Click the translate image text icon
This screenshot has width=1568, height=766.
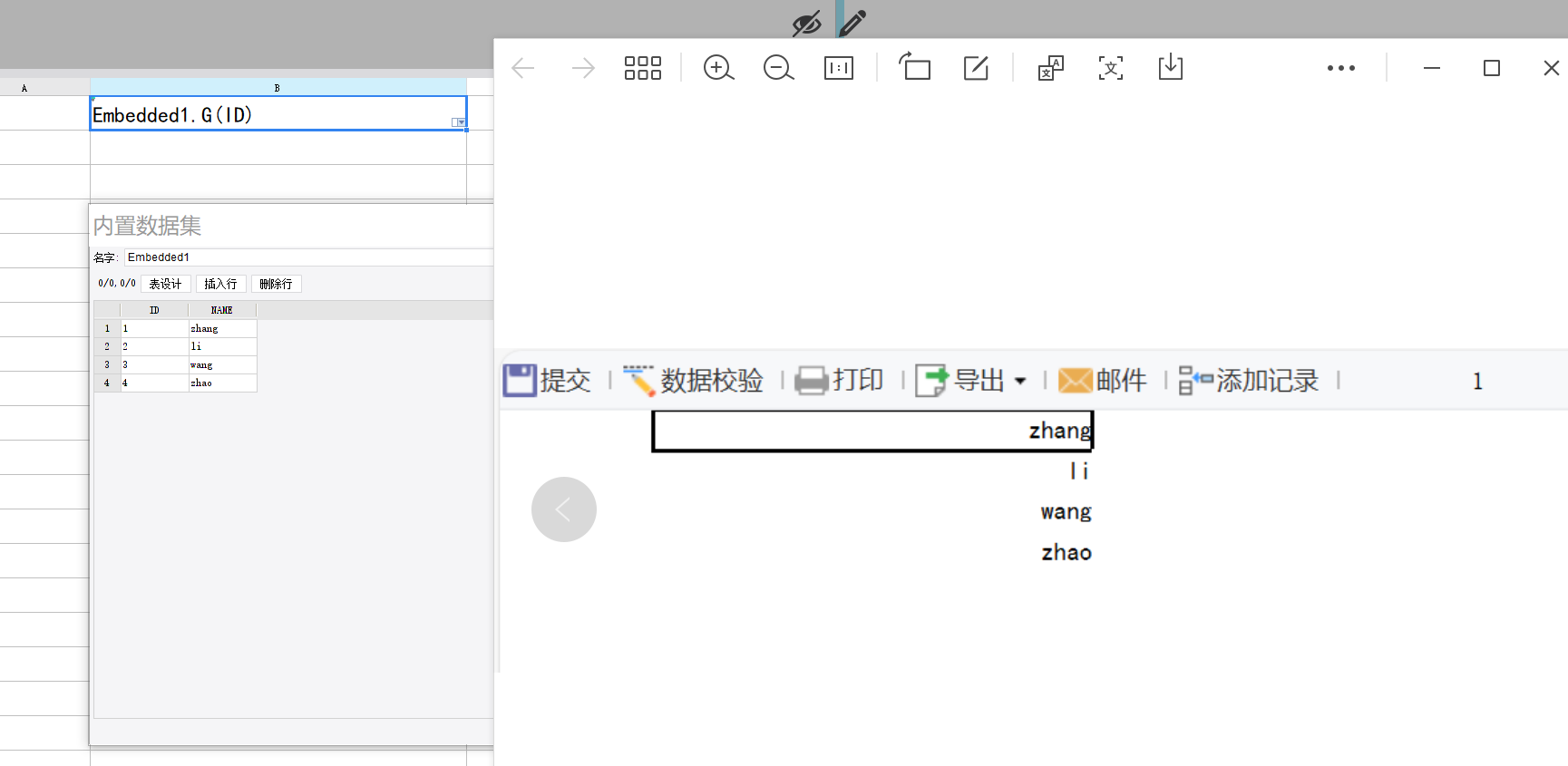pyautogui.click(x=1050, y=68)
